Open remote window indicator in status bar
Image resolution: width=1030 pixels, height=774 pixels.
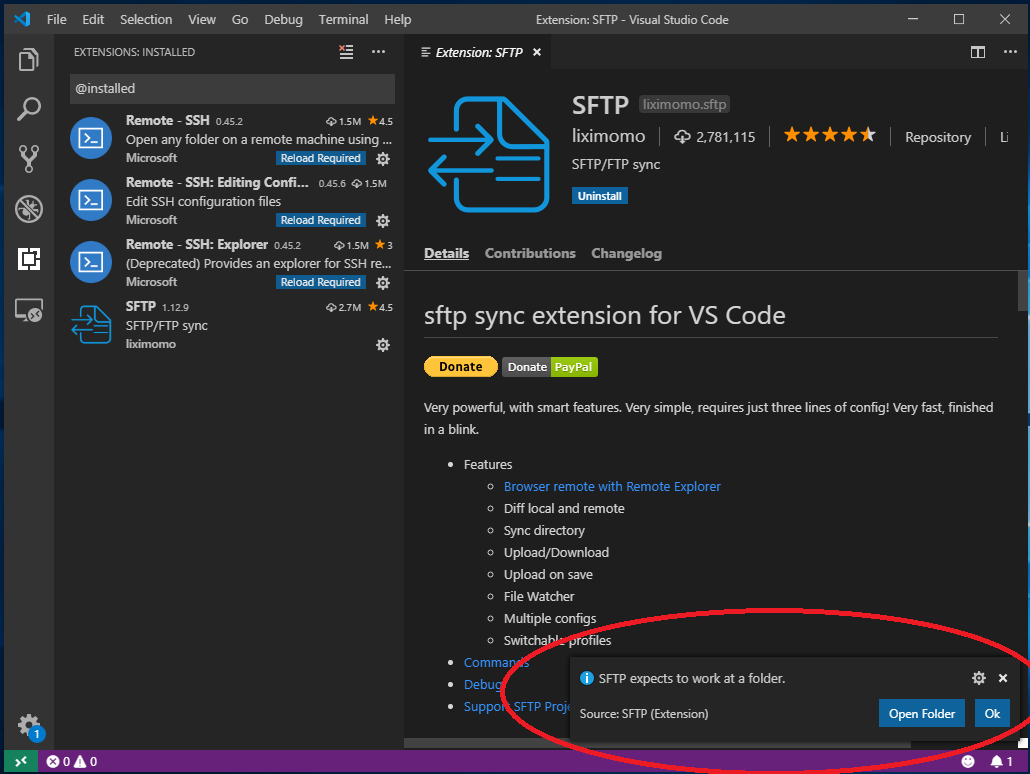pyautogui.click(x=21, y=762)
